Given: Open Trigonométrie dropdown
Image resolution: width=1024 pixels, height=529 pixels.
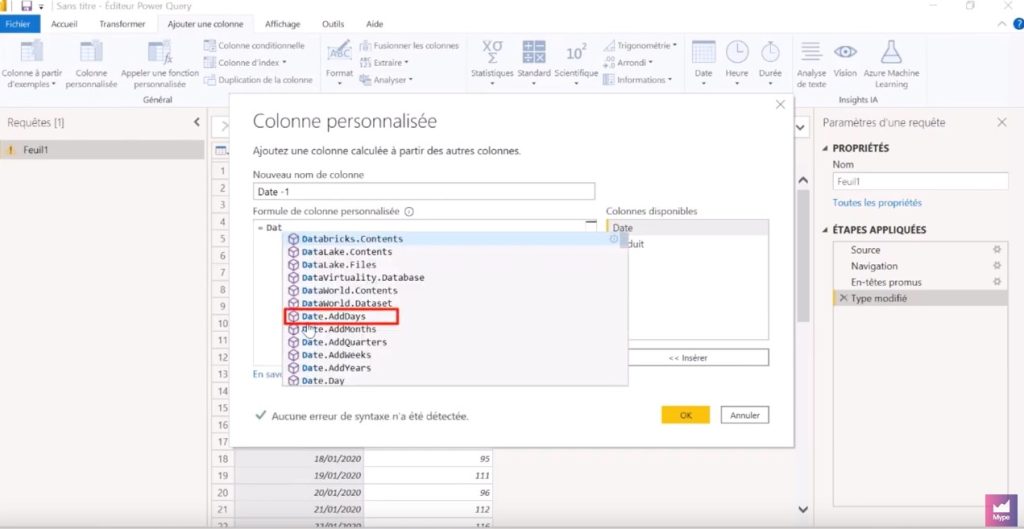Looking at the screenshot, I should coord(639,46).
